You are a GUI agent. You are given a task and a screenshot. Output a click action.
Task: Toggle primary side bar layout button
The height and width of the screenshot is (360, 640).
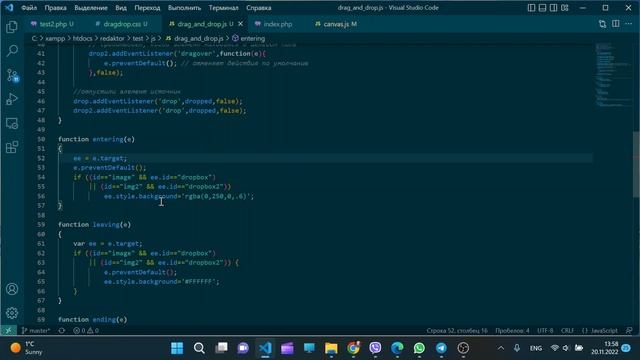click(531, 8)
